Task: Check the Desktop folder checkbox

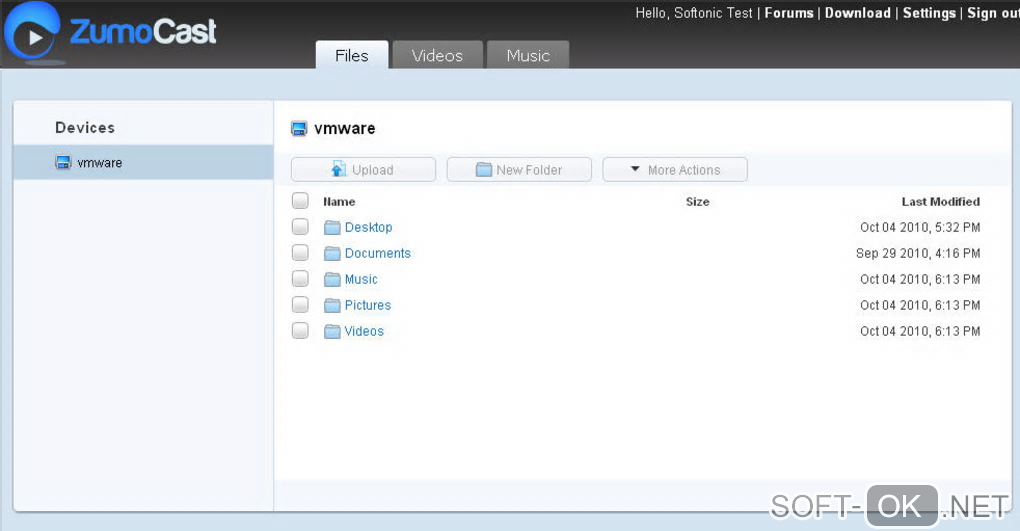Action: pos(300,226)
